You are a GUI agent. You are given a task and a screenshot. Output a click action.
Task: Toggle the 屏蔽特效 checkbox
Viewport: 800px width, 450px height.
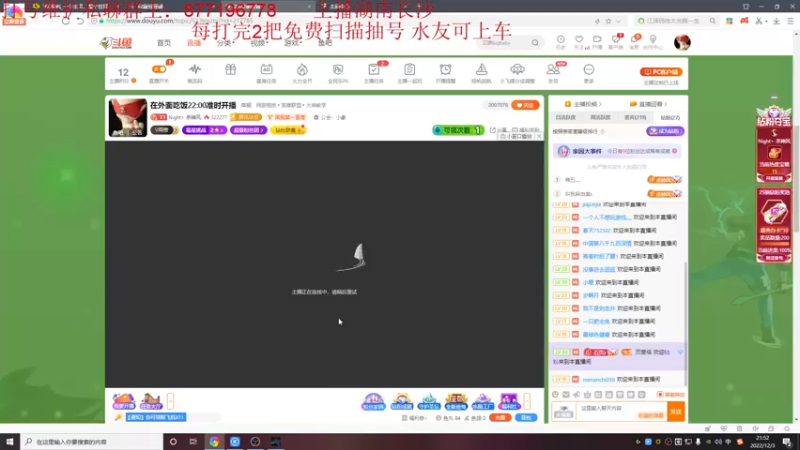[x=670, y=394]
